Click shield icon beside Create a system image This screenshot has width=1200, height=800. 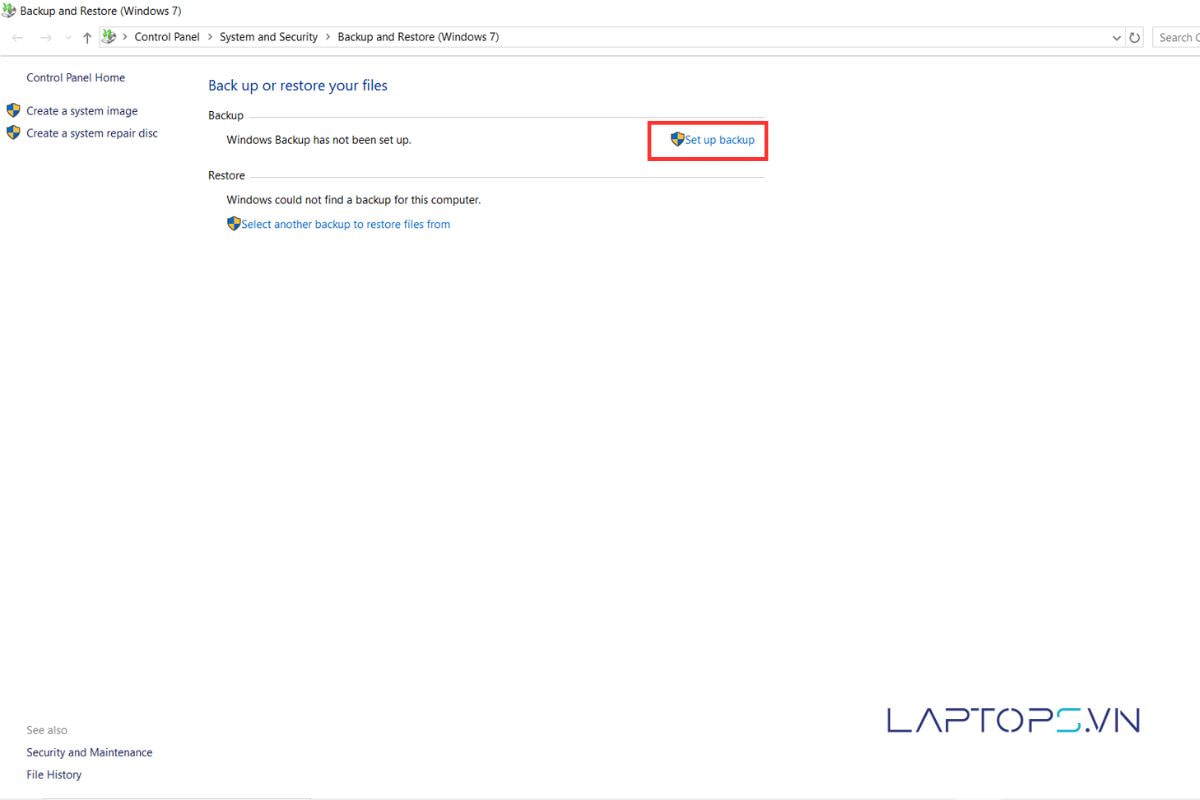[x=13, y=111]
